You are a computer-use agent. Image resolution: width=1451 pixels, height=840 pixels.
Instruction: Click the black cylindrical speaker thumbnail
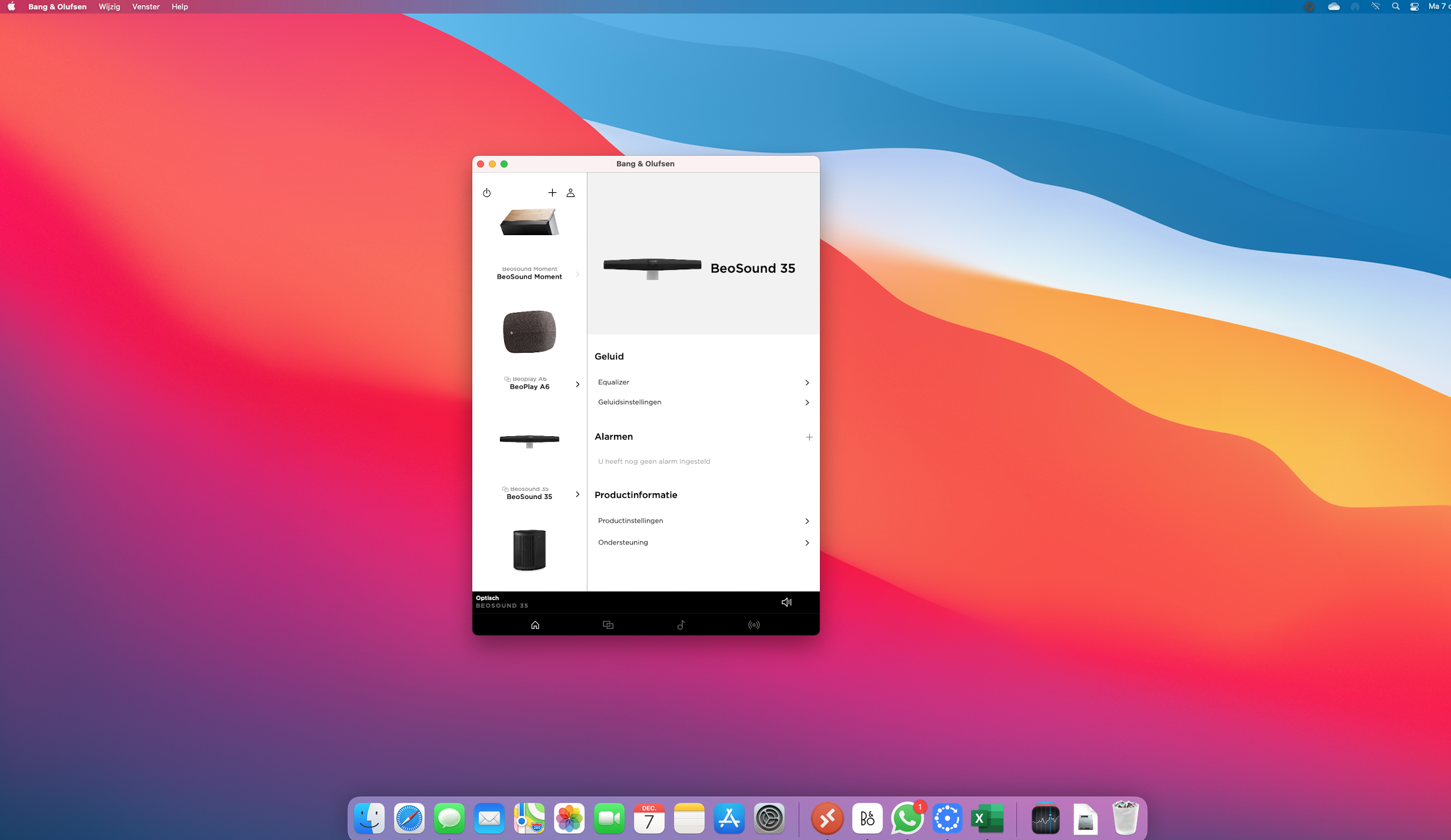(529, 550)
